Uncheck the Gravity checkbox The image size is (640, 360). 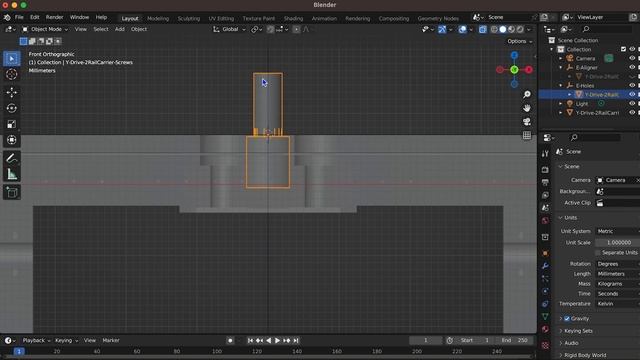[567, 319]
